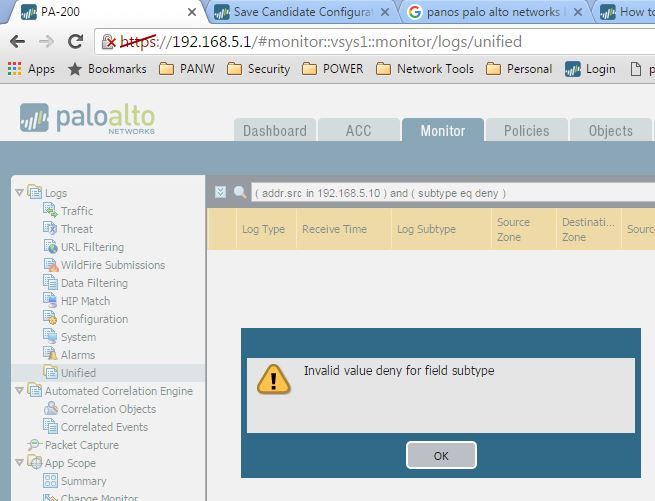Open the Security bookmark folder
The height and width of the screenshot is (501, 655).
click(x=259, y=69)
